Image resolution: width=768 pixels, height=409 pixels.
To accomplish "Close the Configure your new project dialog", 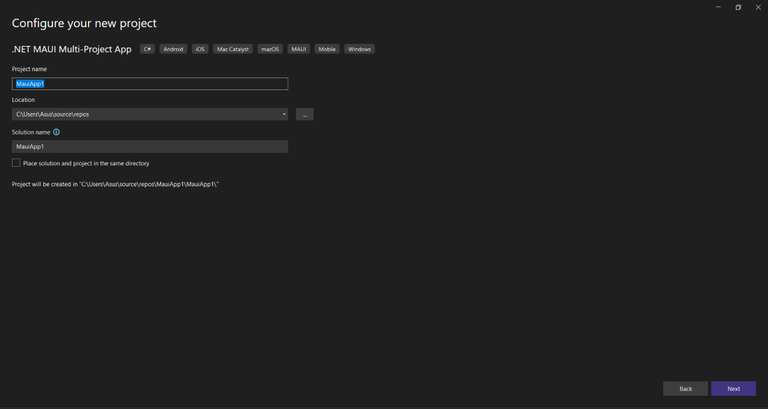I will tap(758, 7).
